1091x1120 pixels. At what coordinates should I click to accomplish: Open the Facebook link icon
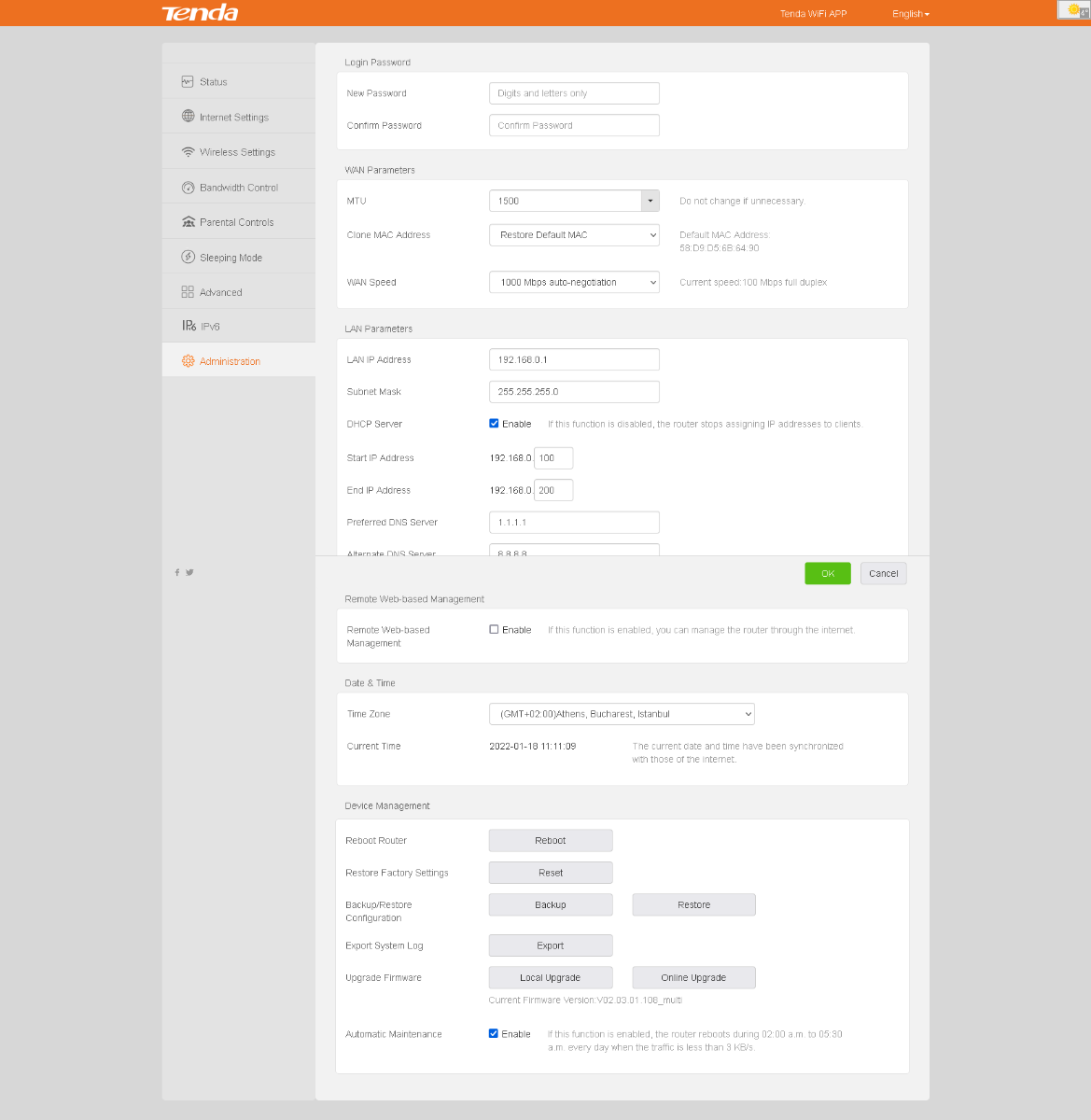[x=177, y=572]
